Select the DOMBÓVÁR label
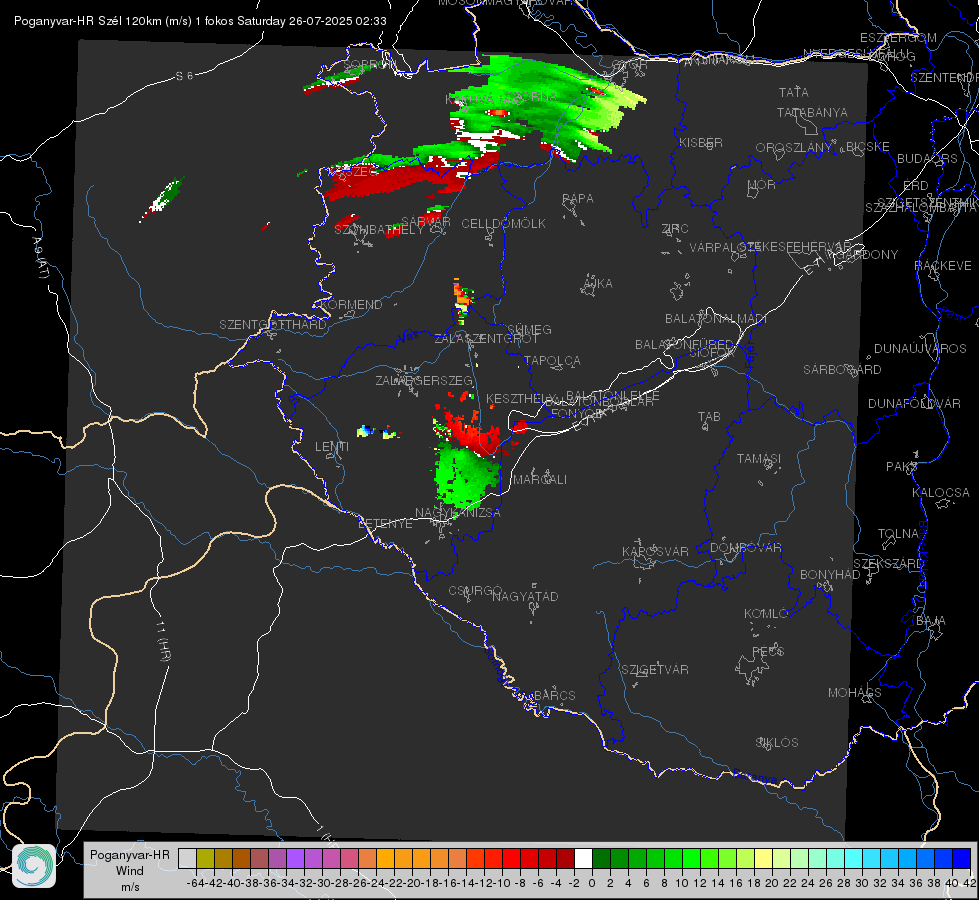The height and width of the screenshot is (900, 979). point(745,547)
